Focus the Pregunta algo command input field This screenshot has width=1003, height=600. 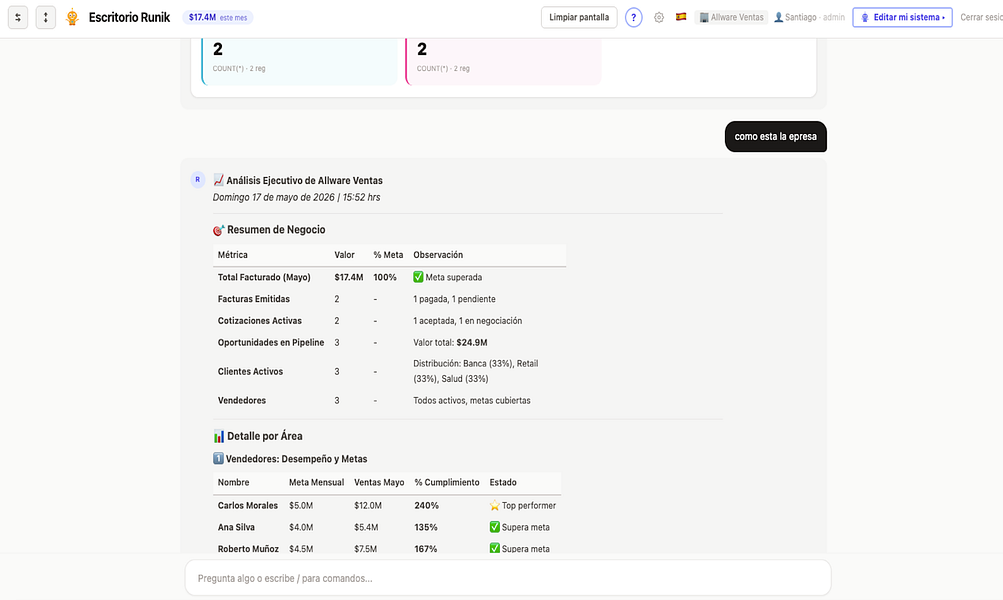coord(508,578)
